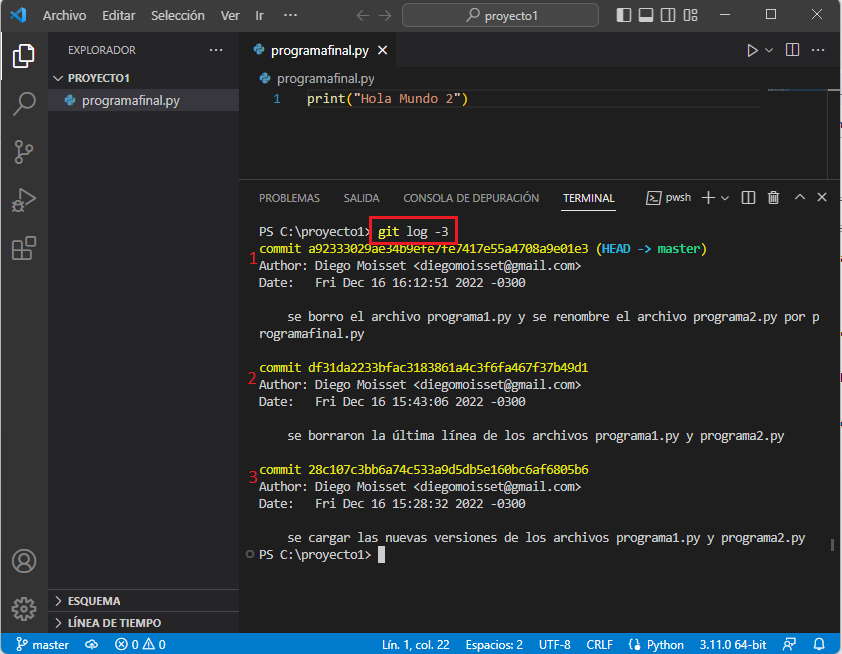
Task: Toggle primary side bar layout
Action: point(623,15)
